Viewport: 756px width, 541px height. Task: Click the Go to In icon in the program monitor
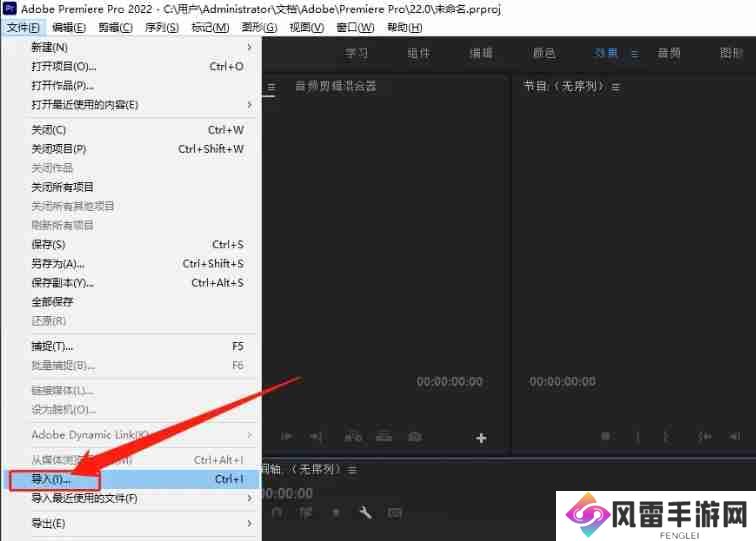(x=704, y=436)
